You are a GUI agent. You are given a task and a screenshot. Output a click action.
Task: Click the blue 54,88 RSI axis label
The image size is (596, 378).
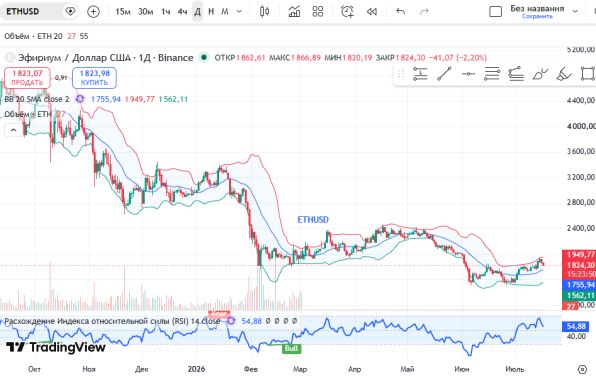576,326
